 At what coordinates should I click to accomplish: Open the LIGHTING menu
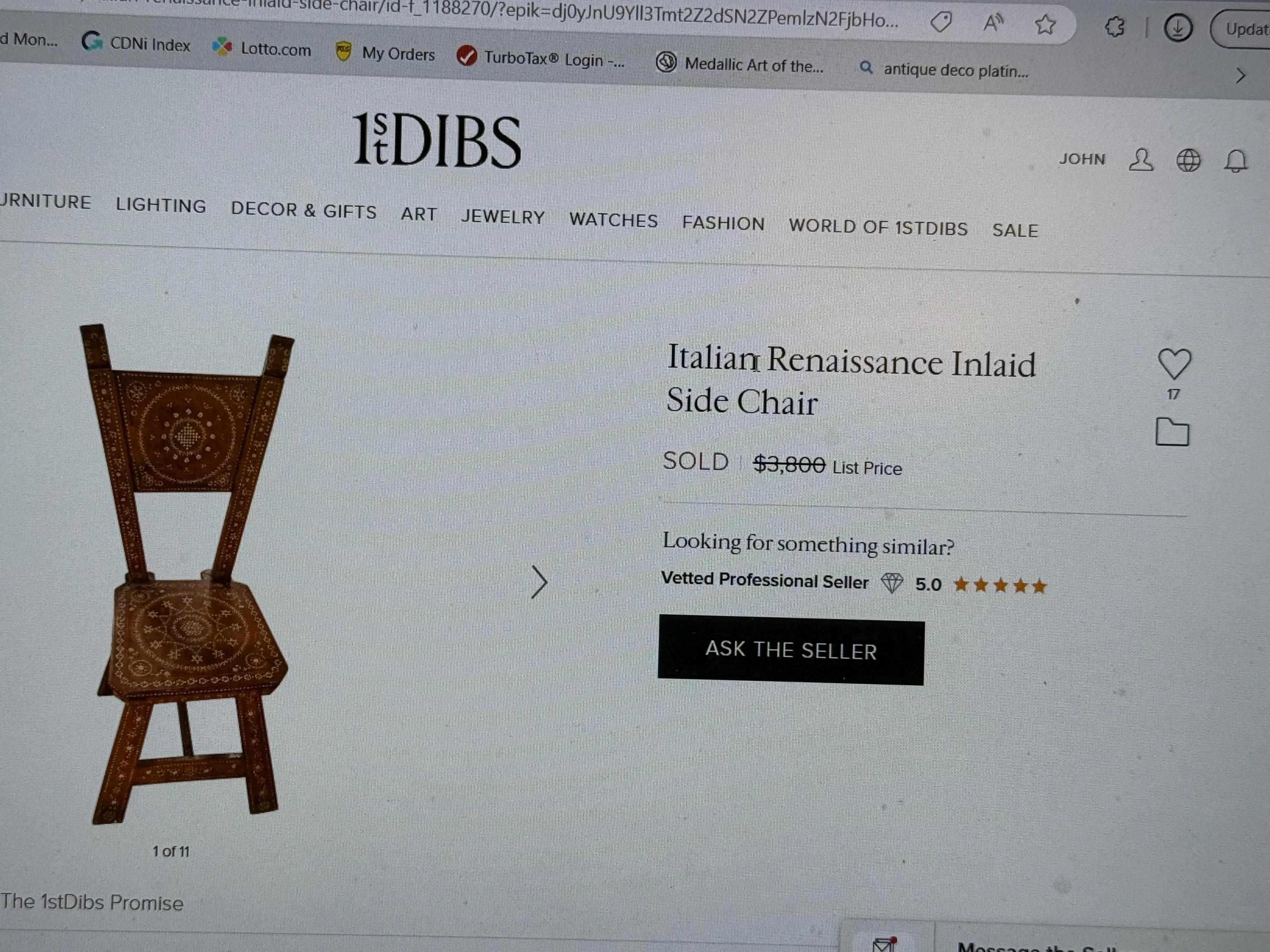[161, 205]
